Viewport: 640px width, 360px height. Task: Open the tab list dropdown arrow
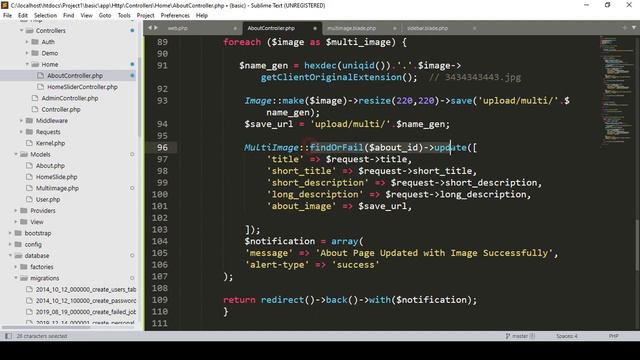pos(634,28)
